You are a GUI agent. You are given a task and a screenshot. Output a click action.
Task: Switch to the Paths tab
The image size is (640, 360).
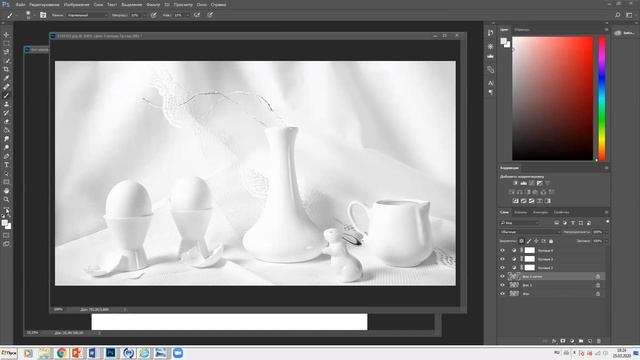pos(540,212)
